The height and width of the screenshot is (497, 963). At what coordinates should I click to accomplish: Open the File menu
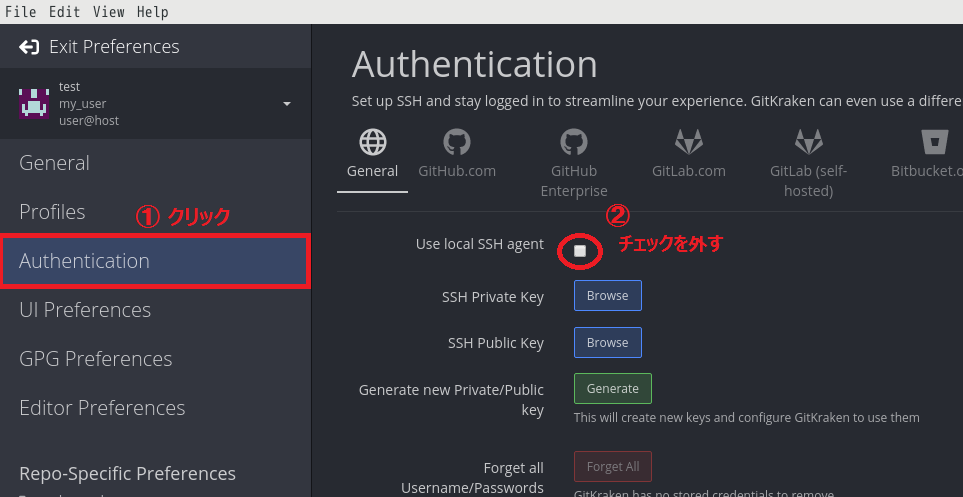point(21,12)
